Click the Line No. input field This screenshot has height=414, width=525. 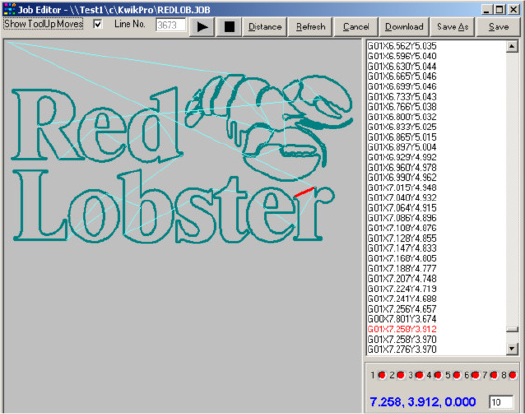tap(171, 25)
